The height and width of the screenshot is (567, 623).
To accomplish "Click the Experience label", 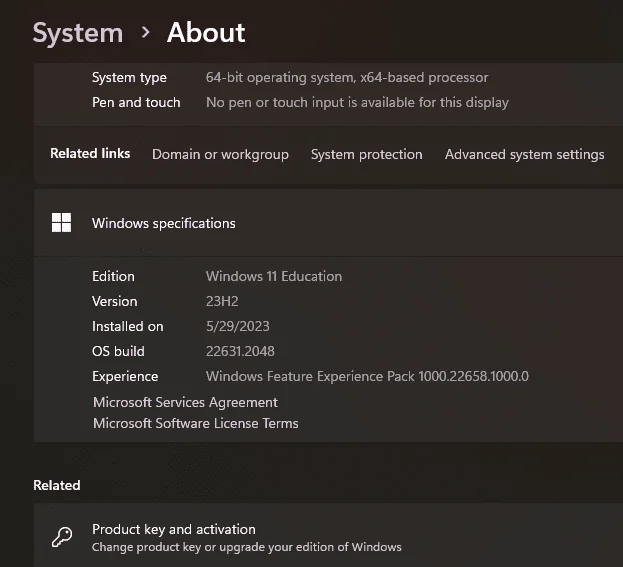I will click(125, 376).
